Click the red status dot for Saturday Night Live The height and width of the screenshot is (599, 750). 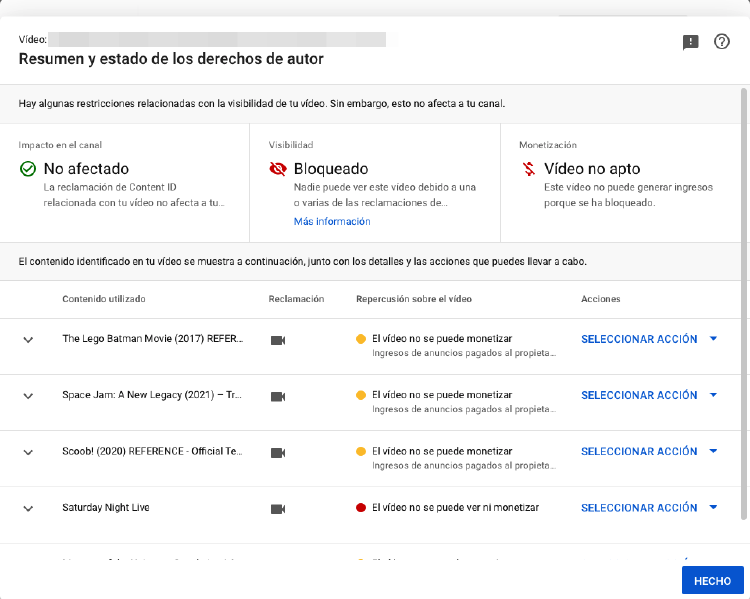coord(361,508)
